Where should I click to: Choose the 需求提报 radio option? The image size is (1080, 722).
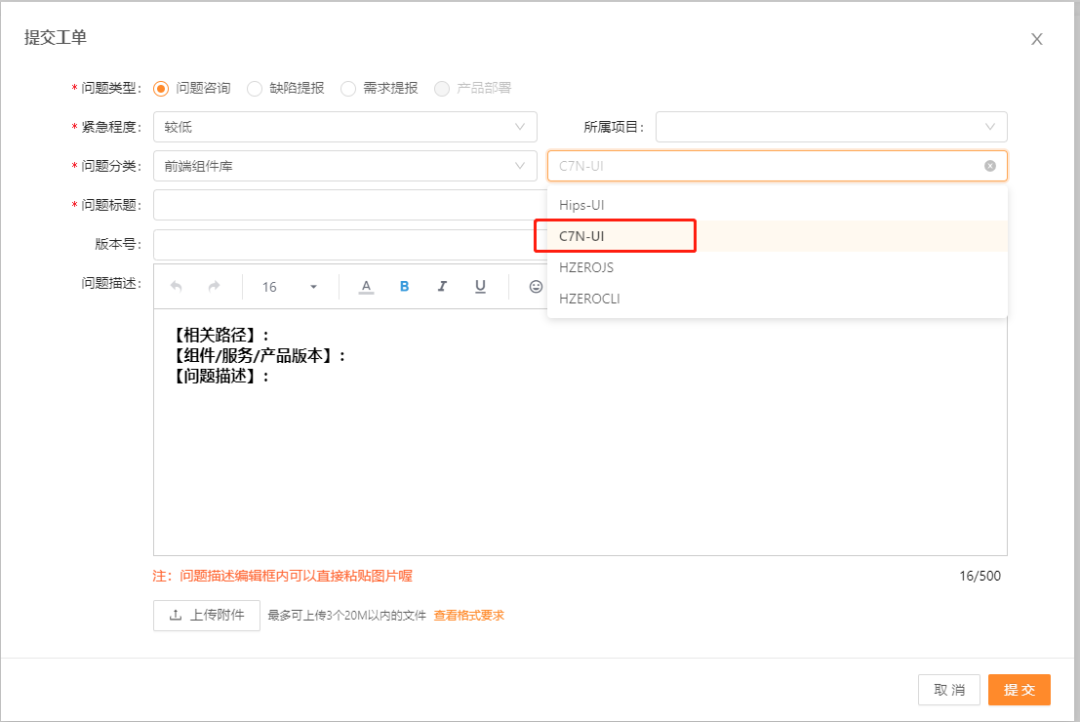(x=348, y=88)
